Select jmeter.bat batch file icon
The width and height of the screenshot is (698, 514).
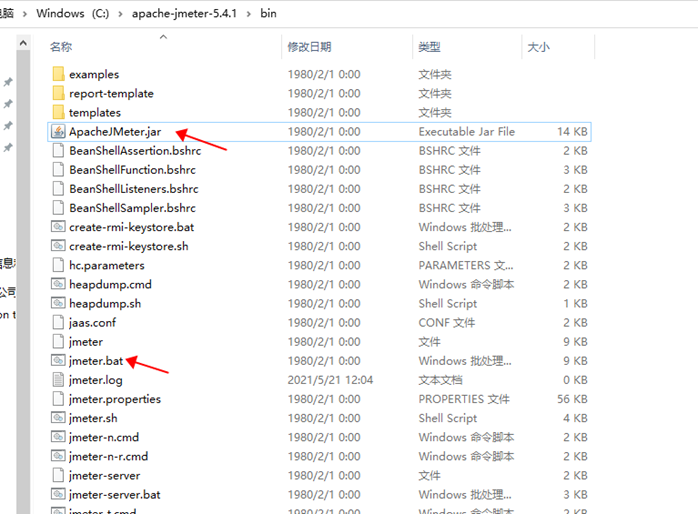(58, 360)
